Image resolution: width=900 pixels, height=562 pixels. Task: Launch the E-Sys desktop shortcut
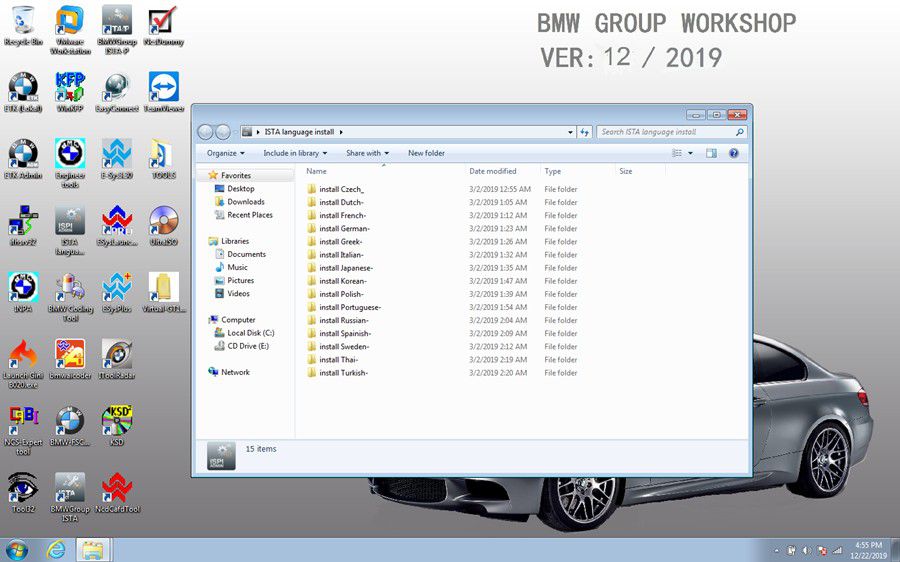[117, 159]
